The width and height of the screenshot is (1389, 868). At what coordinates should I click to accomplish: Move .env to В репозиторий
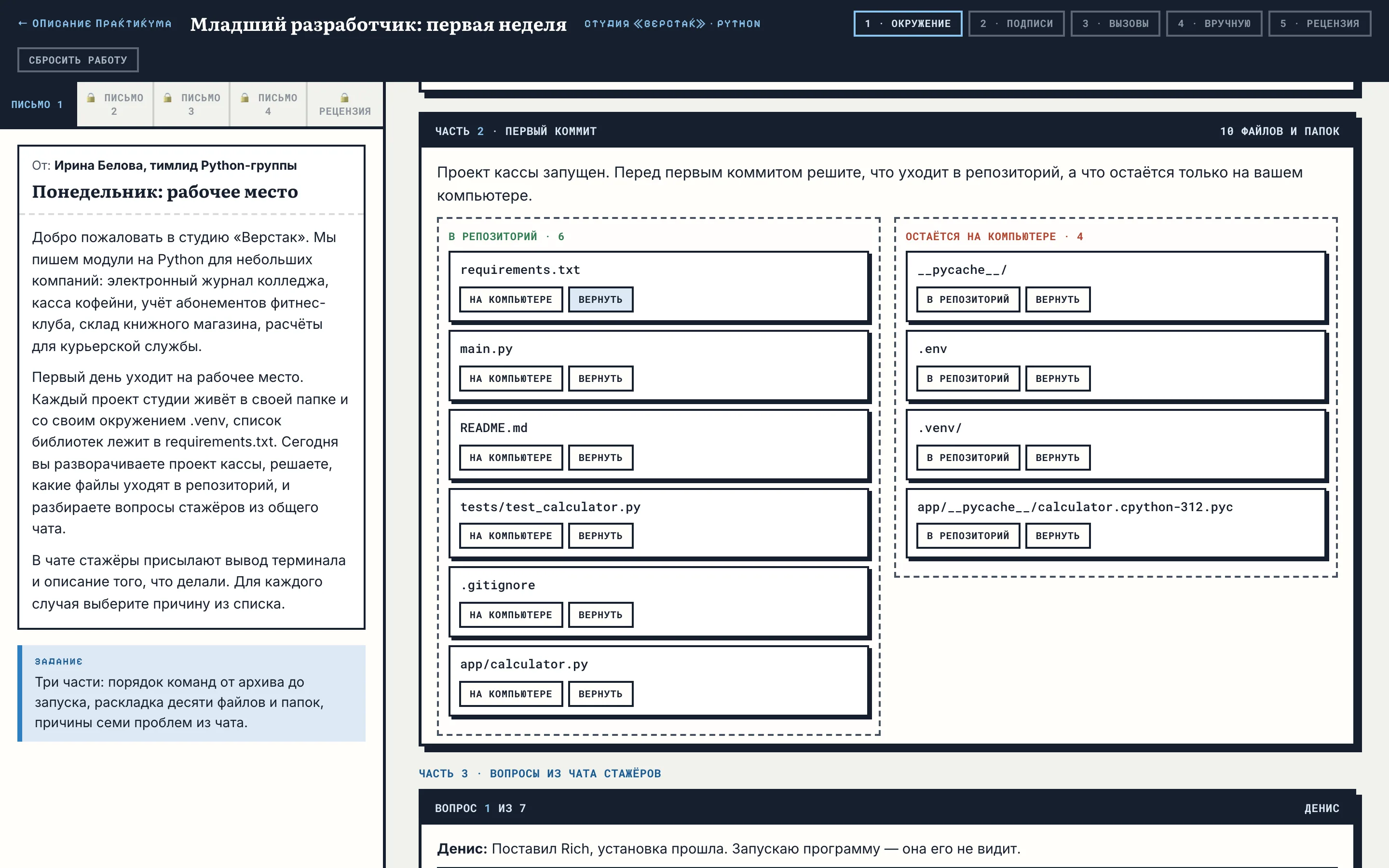click(x=967, y=379)
